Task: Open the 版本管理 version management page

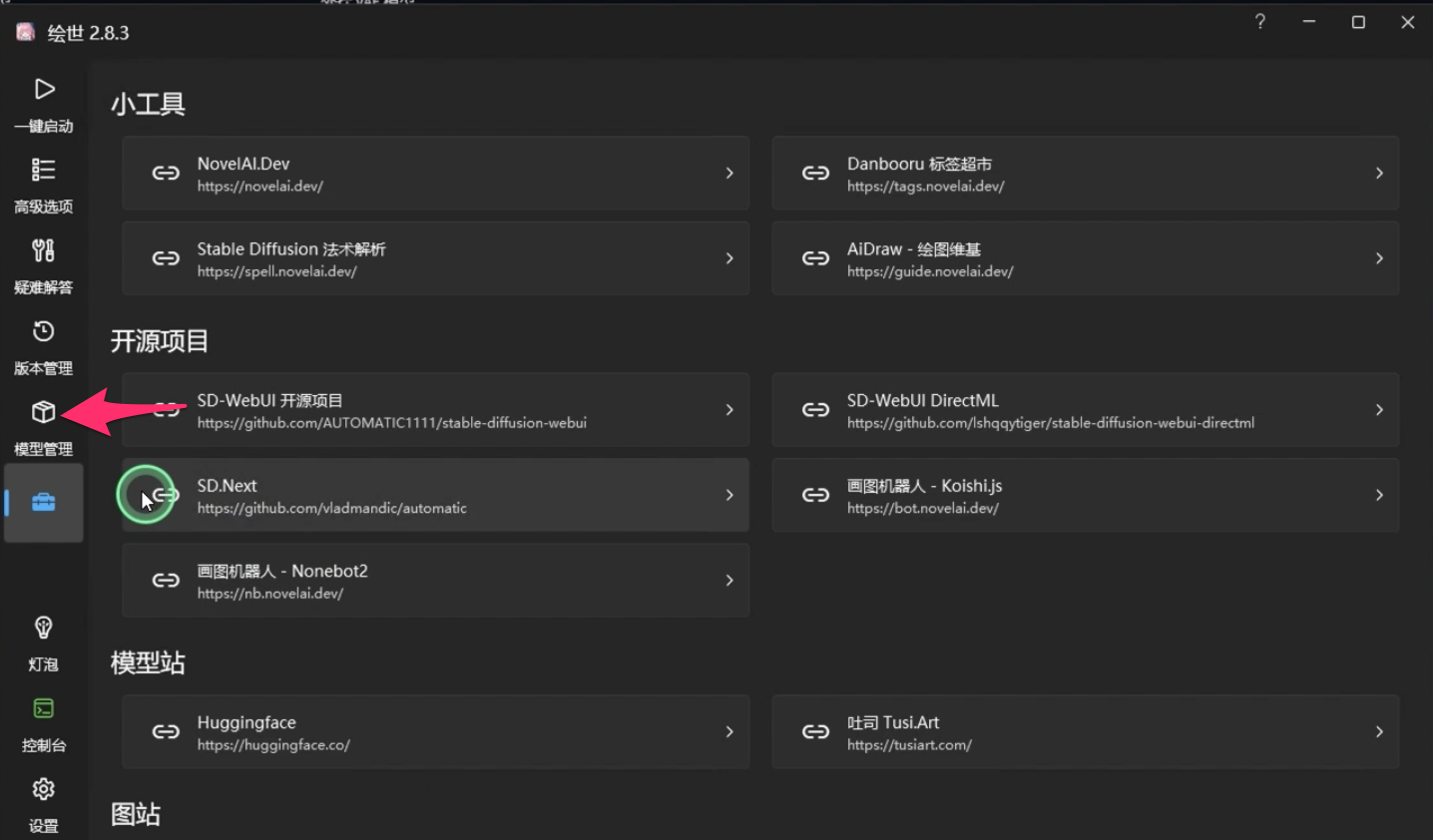Action: click(x=44, y=347)
